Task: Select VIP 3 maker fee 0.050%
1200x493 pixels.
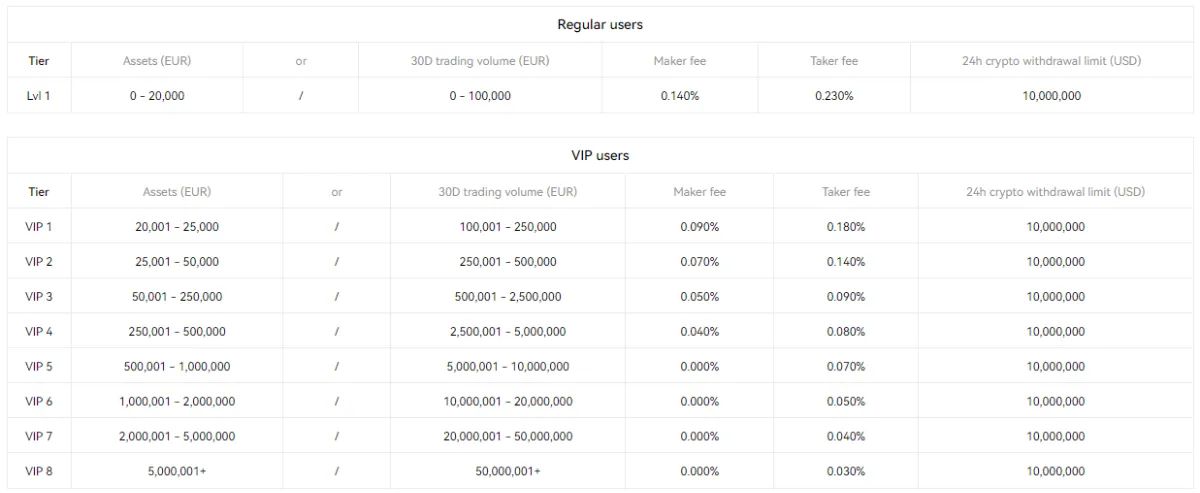Action: pyautogui.click(x=699, y=297)
